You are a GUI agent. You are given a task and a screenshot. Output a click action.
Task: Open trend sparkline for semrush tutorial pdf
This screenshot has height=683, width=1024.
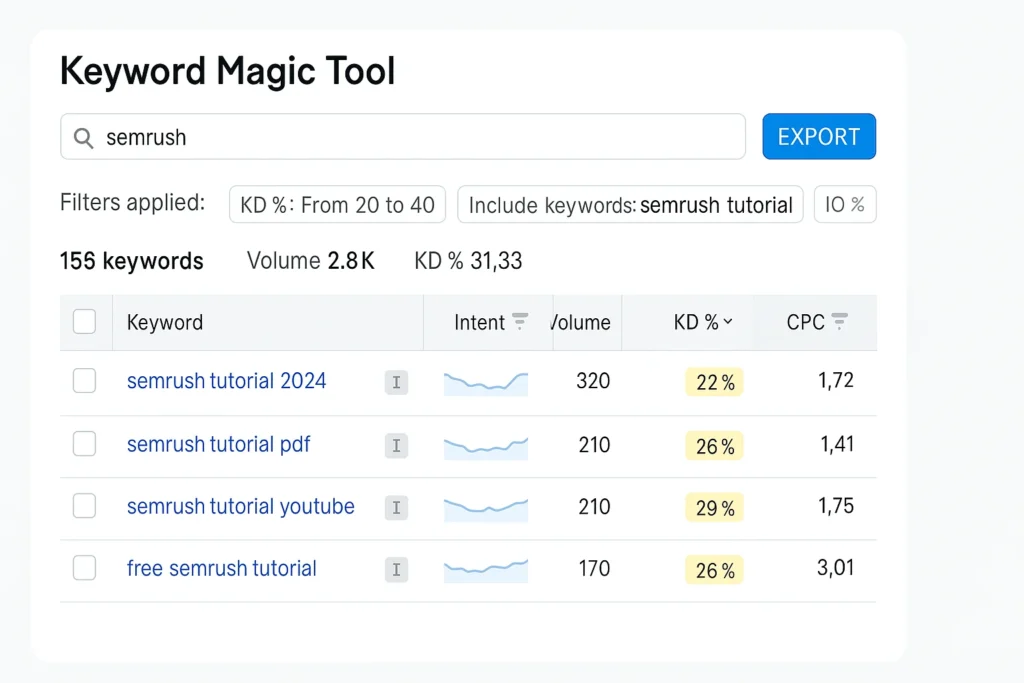(486, 447)
